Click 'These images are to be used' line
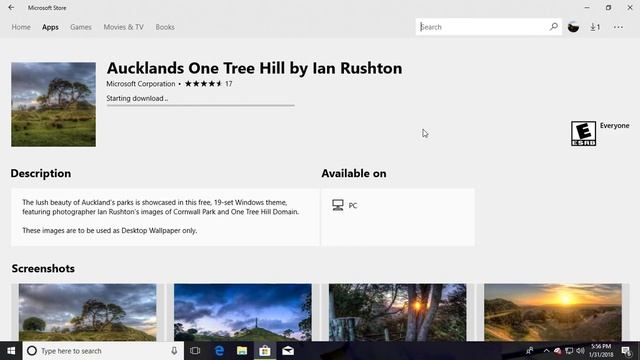 point(110,231)
